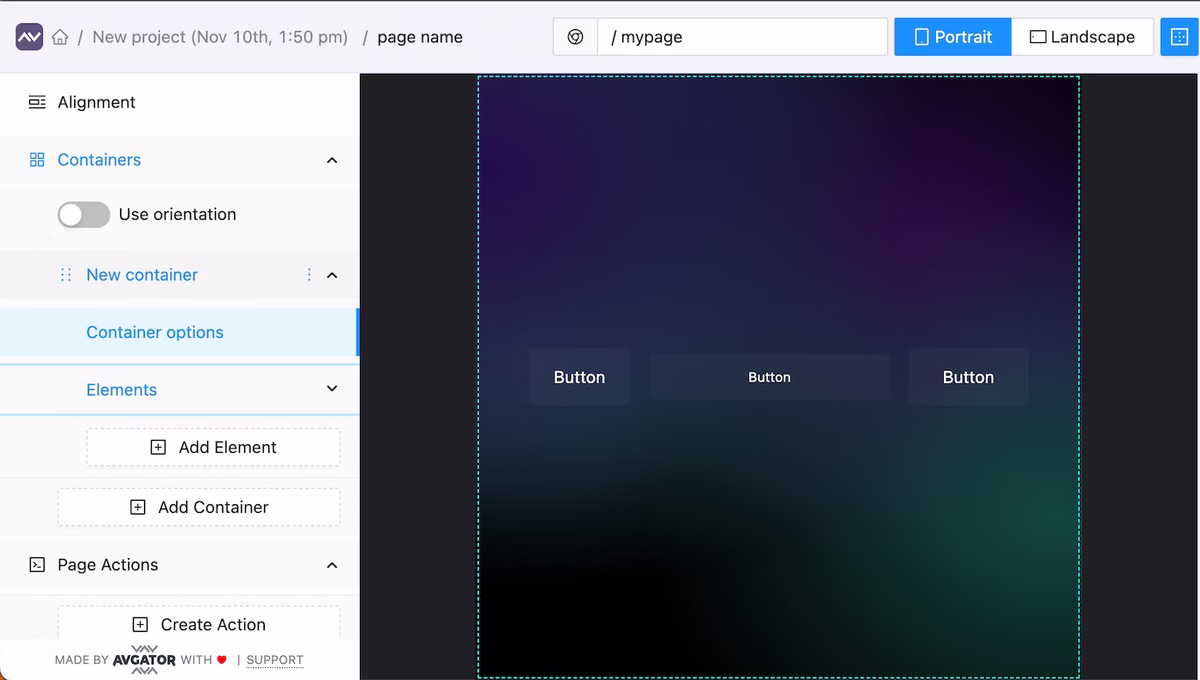Collapse the Page Actions section
Viewport: 1200px width, 680px height.
(x=332, y=565)
